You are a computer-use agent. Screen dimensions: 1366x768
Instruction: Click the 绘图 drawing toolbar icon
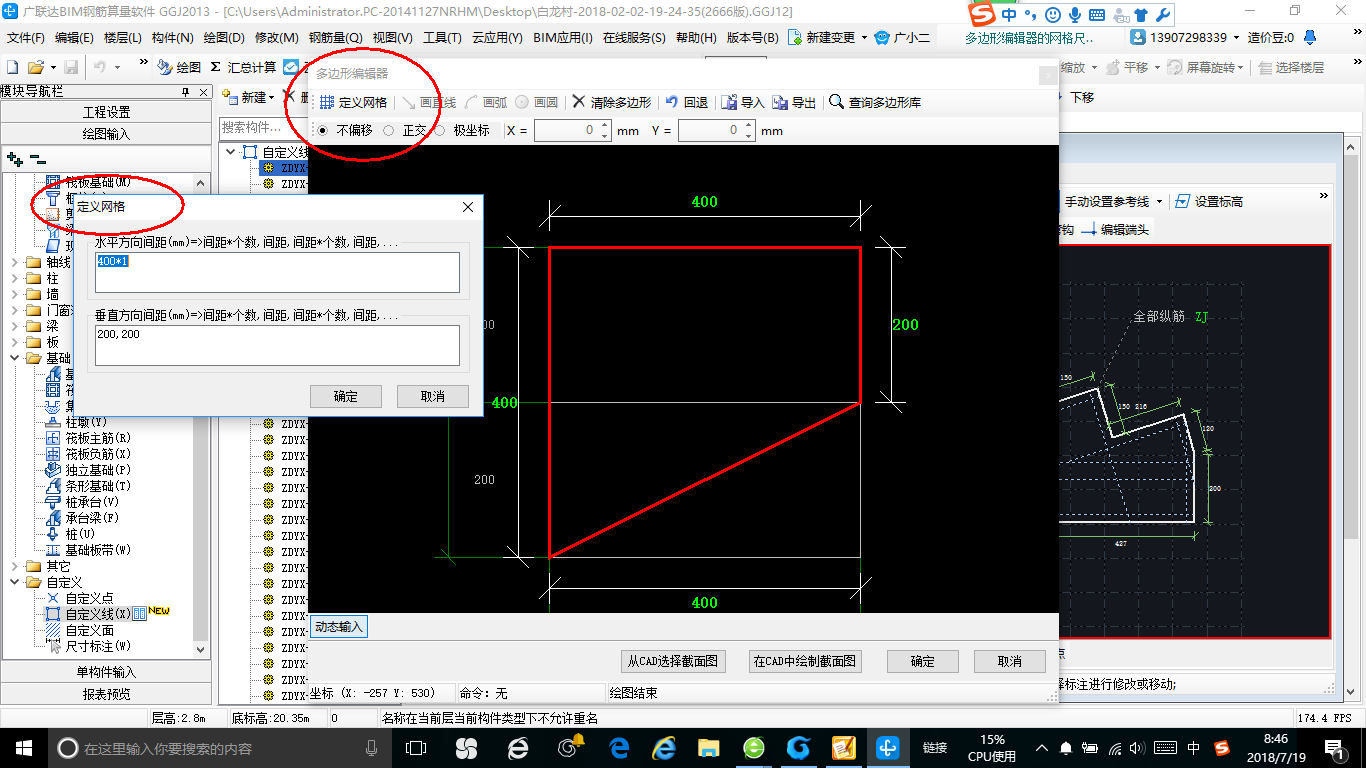tap(165, 67)
